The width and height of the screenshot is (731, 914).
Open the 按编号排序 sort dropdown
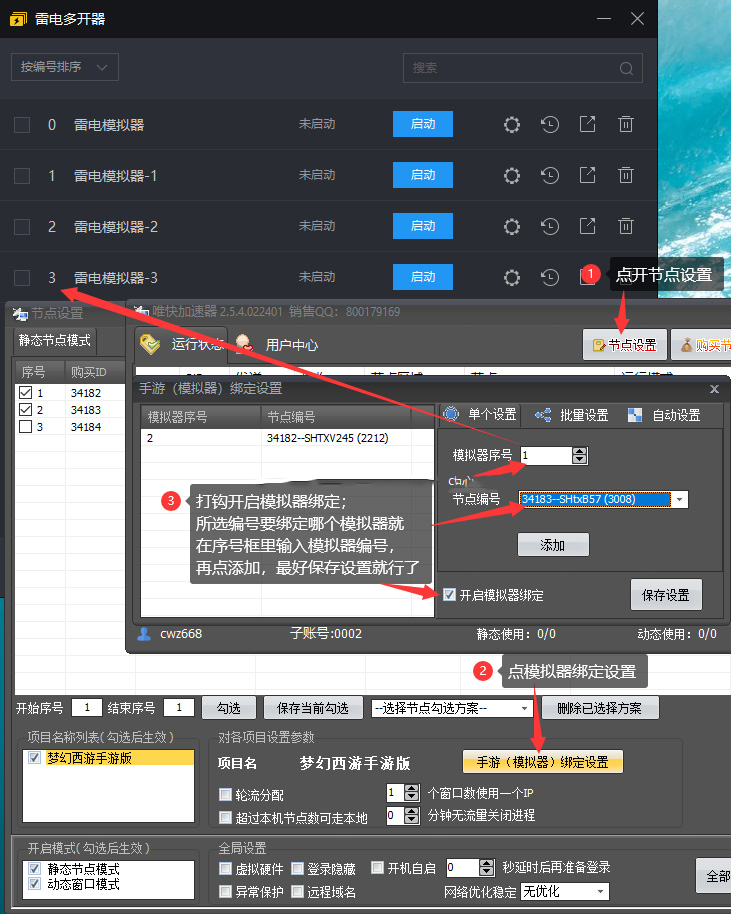click(x=65, y=67)
